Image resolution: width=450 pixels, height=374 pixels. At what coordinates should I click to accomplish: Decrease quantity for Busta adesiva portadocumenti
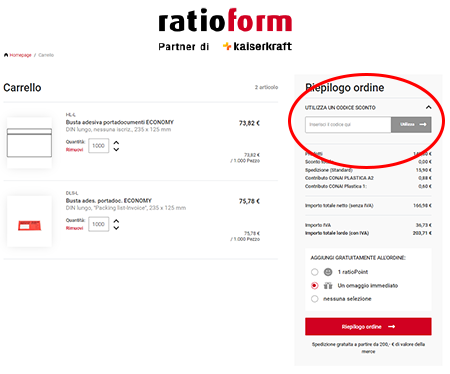[116, 149]
